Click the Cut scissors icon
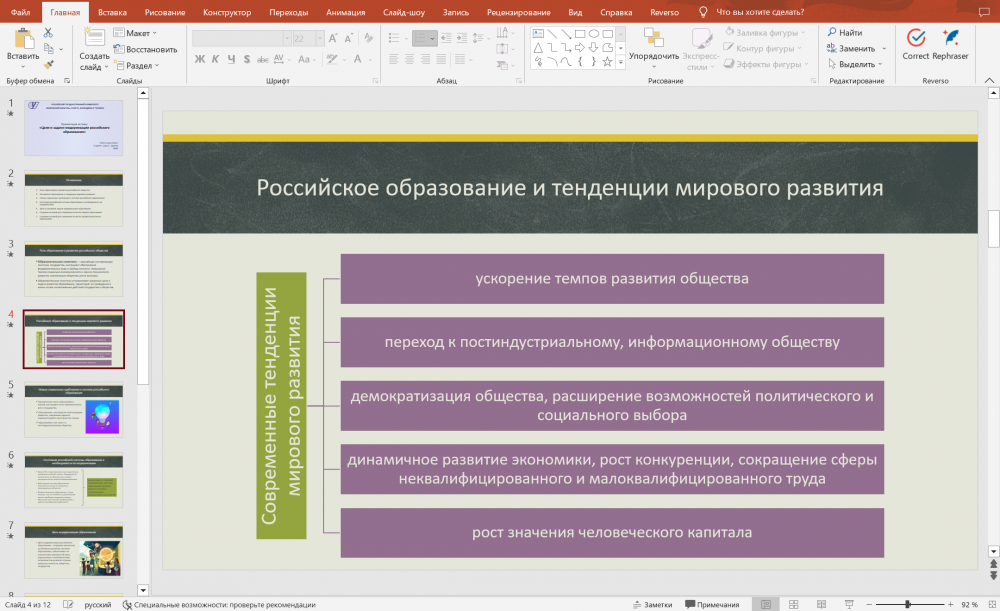Screen dimensions: 1000x611 tap(48, 33)
